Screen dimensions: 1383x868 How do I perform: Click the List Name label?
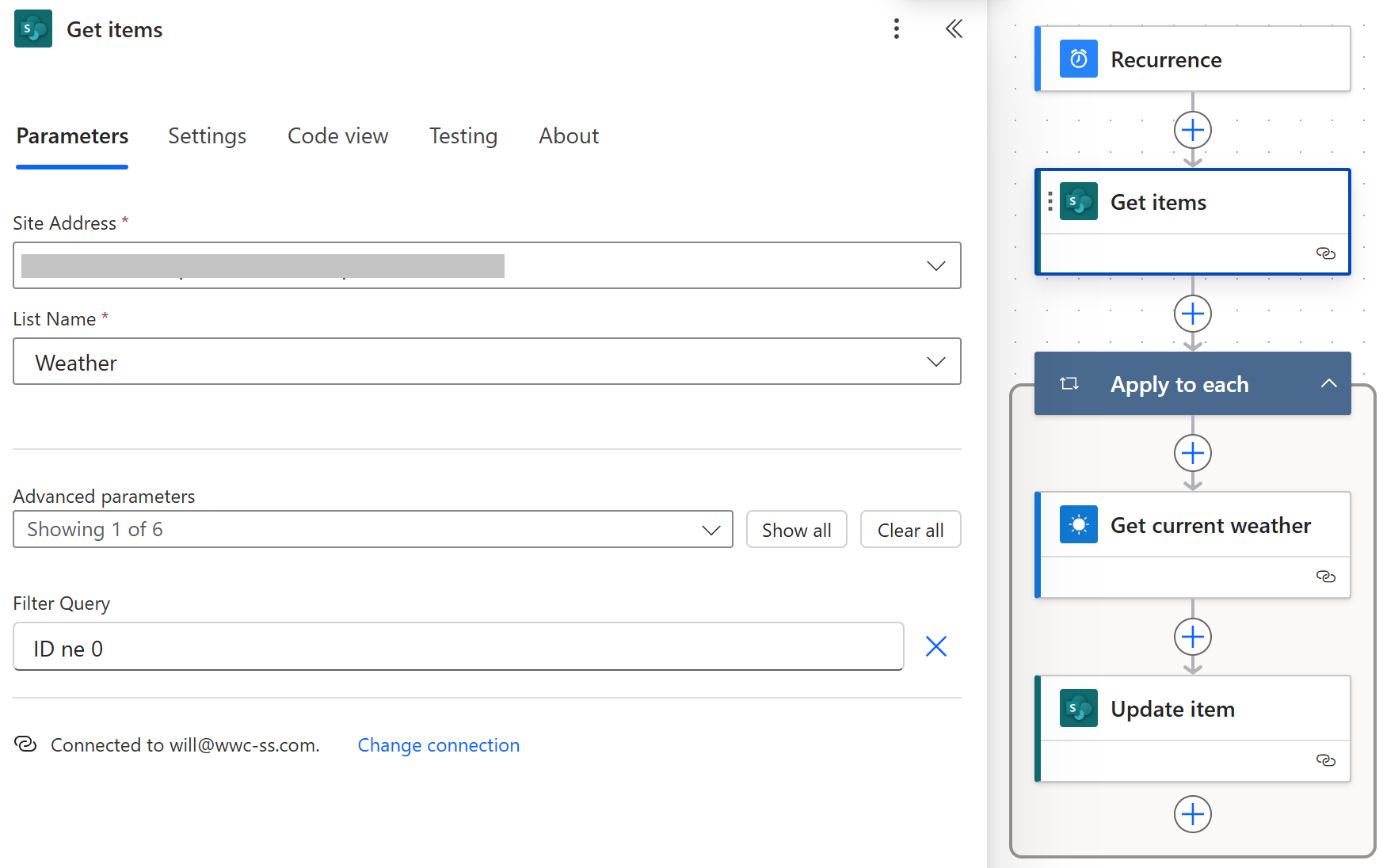point(54,319)
